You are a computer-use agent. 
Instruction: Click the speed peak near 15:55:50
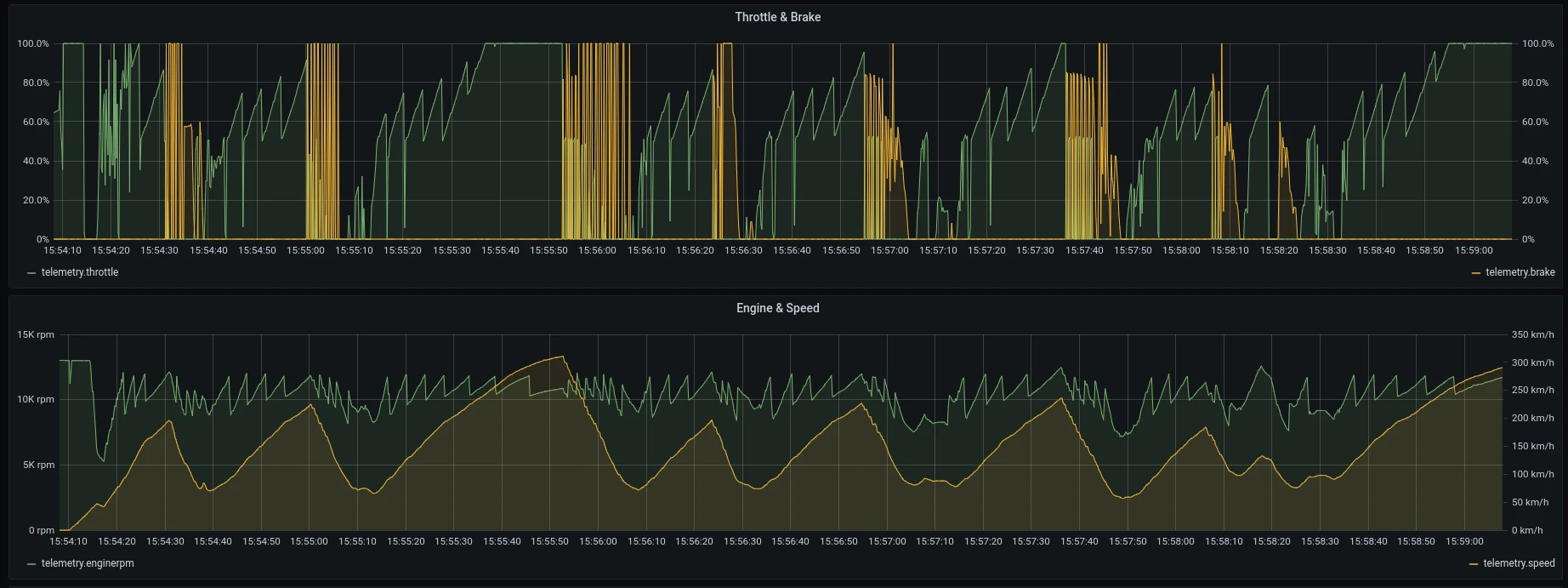click(x=561, y=357)
